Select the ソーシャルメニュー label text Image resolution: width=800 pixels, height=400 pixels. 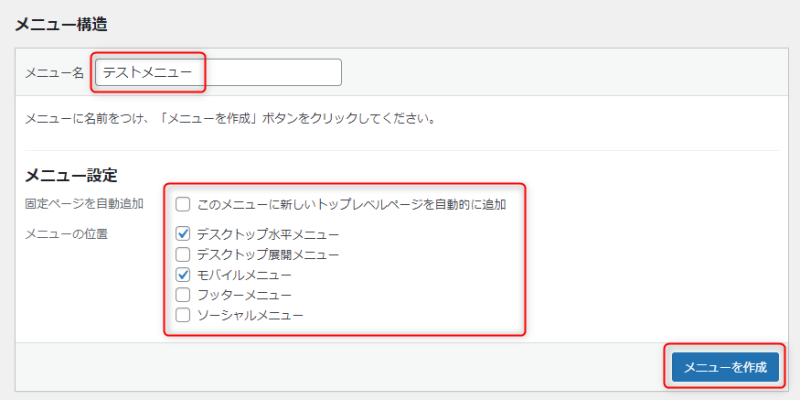coord(250,315)
